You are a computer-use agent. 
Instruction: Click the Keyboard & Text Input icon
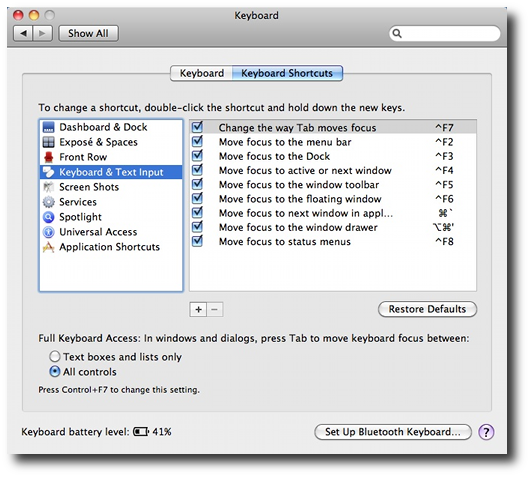coord(48,172)
